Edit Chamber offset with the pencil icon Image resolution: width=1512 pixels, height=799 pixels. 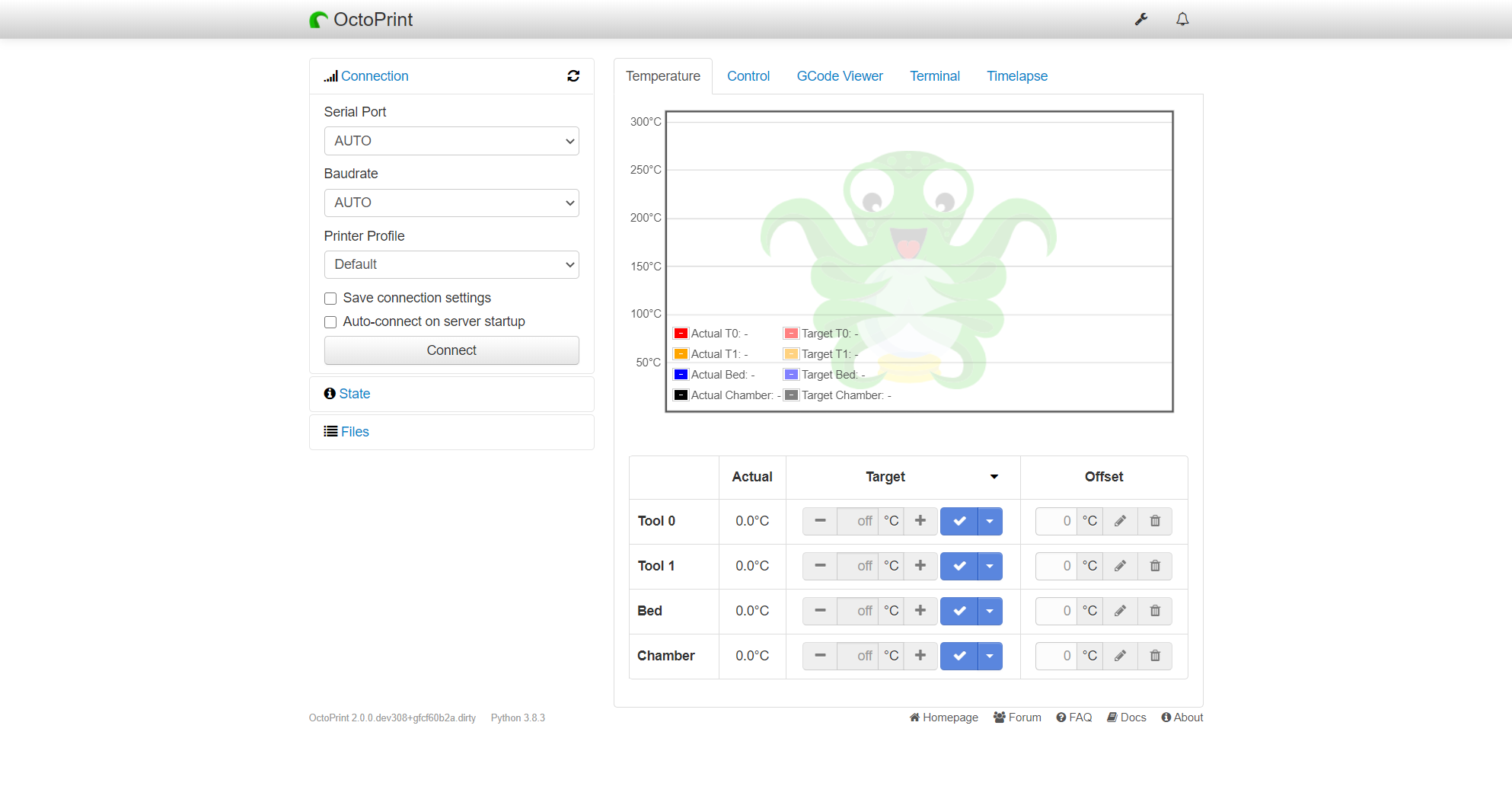click(1120, 656)
